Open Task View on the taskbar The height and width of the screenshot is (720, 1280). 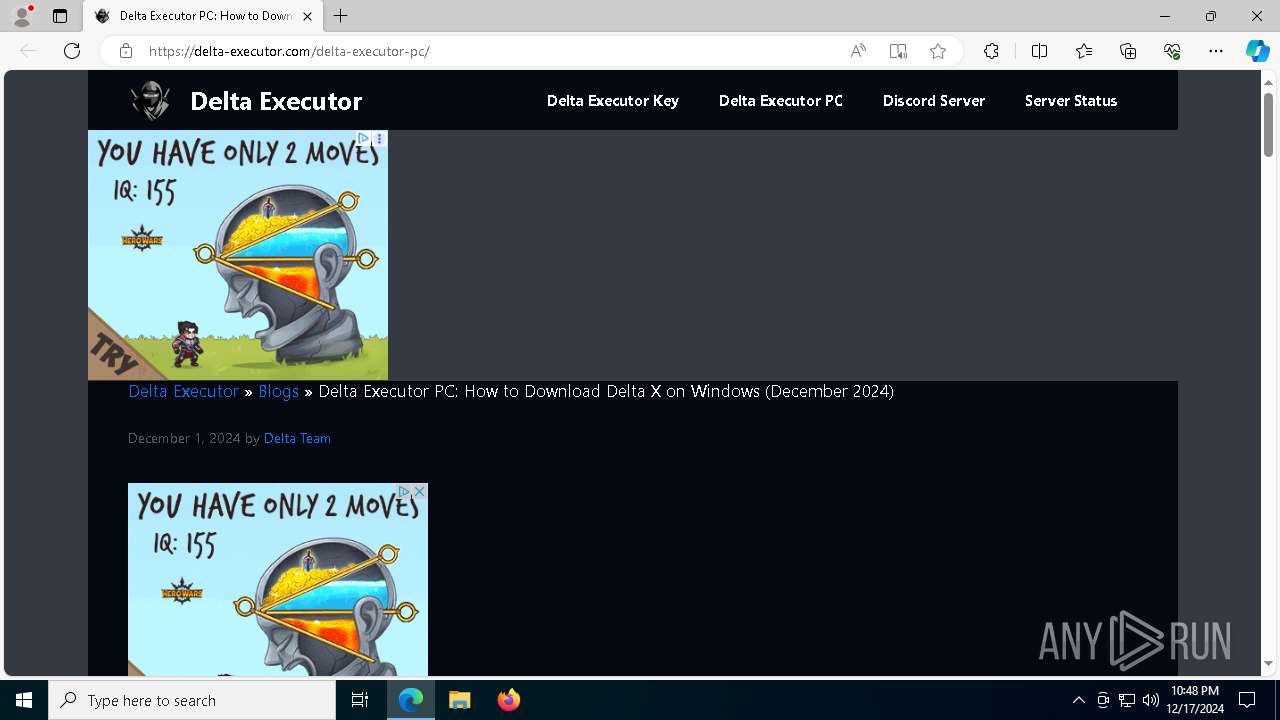coord(360,700)
